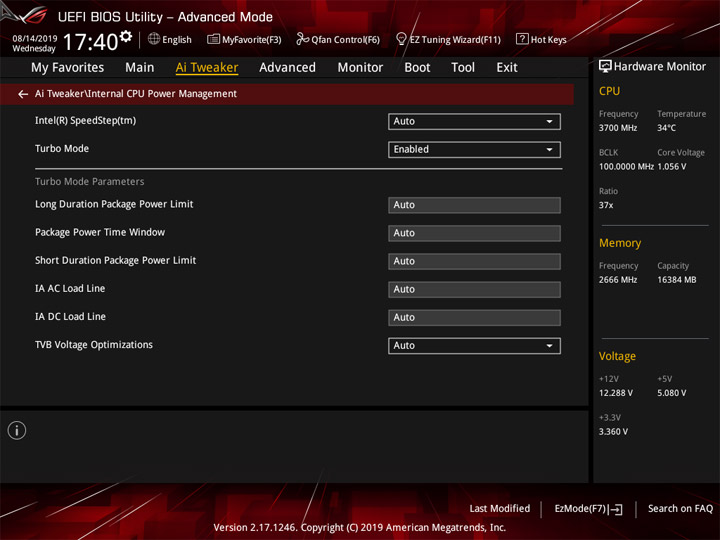Click the Hot Keys question mark icon
This screenshot has width=720, height=540.
[x=522, y=39]
